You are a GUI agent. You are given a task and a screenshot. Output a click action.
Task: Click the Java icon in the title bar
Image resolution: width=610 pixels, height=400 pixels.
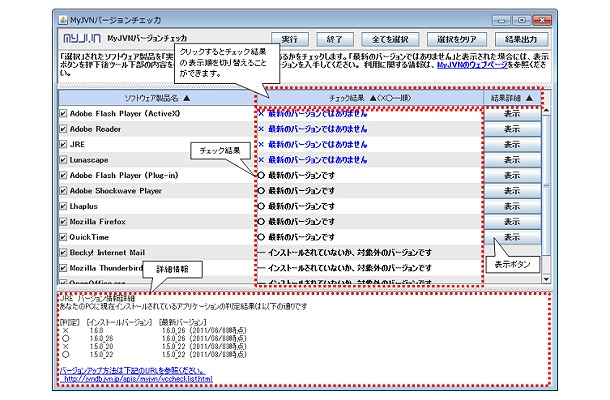[63, 20]
